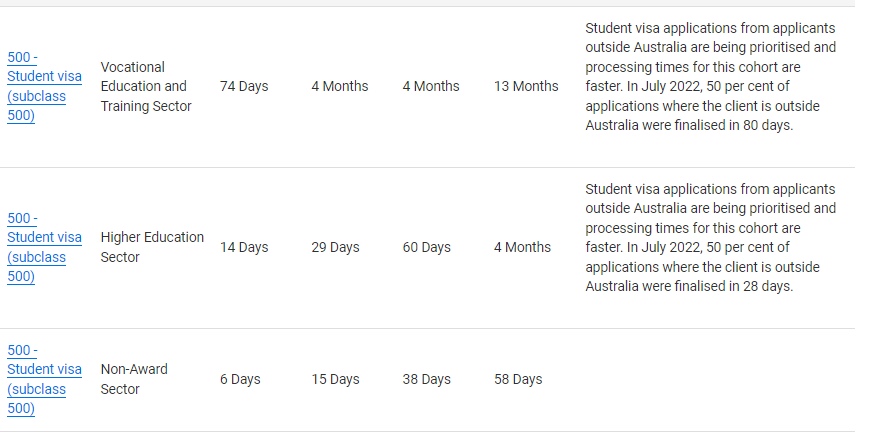Screen dimensions: 890x432
Task: Click the note mentioning finalised in 80 days
Action: (711, 77)
